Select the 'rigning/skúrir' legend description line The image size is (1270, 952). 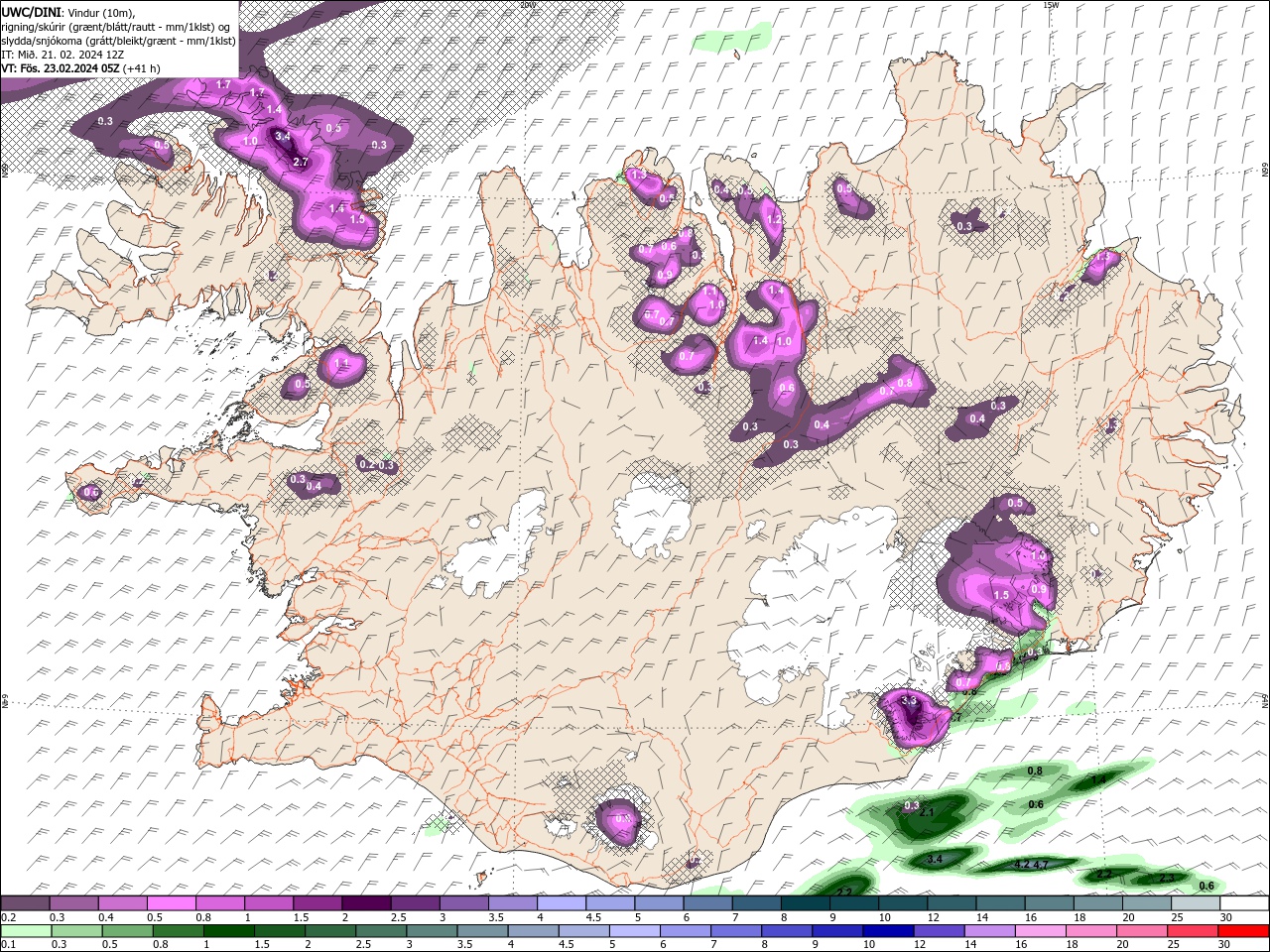pos(117,26)
